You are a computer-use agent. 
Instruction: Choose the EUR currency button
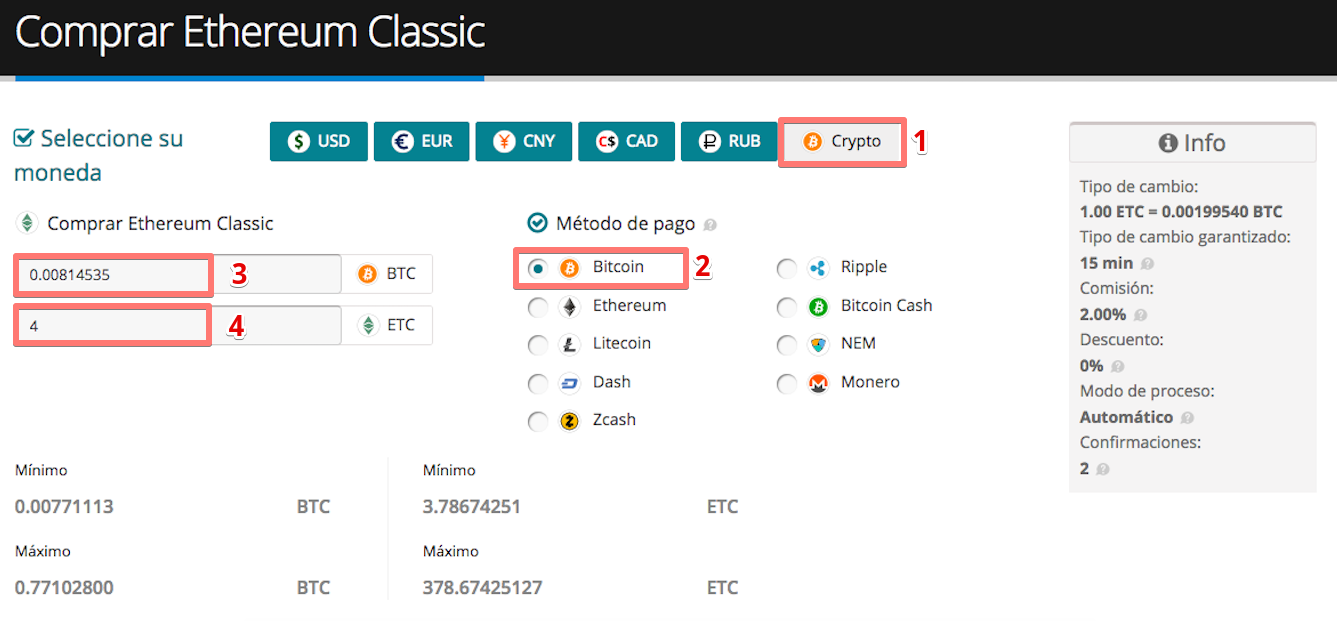point(421,141)
